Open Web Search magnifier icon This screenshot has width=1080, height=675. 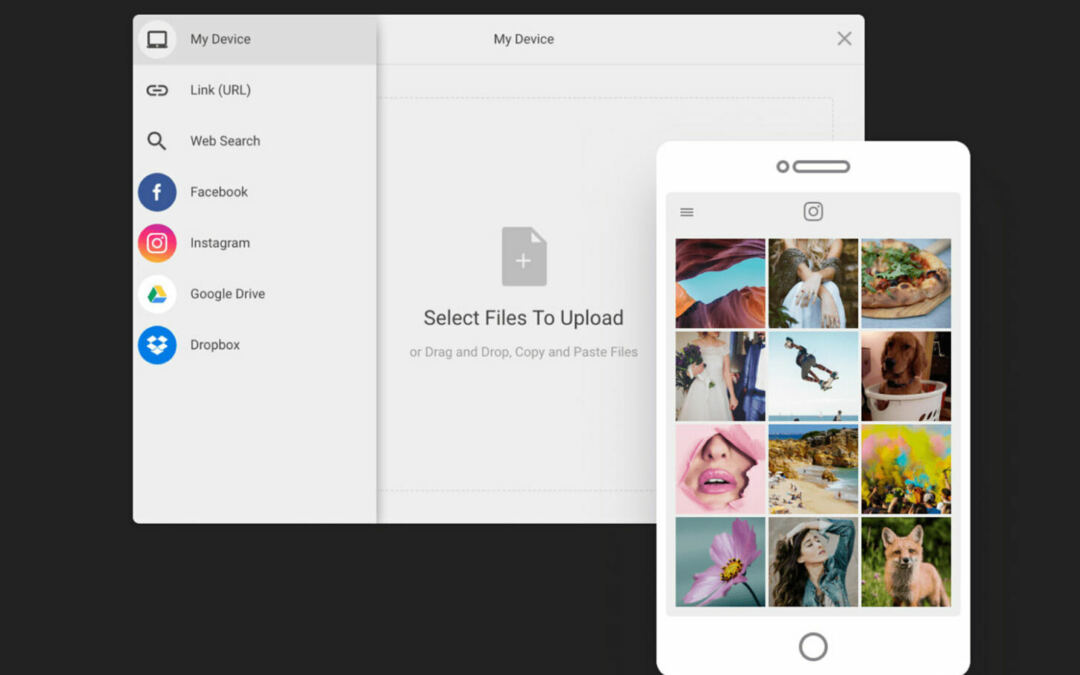click(157, 141)
